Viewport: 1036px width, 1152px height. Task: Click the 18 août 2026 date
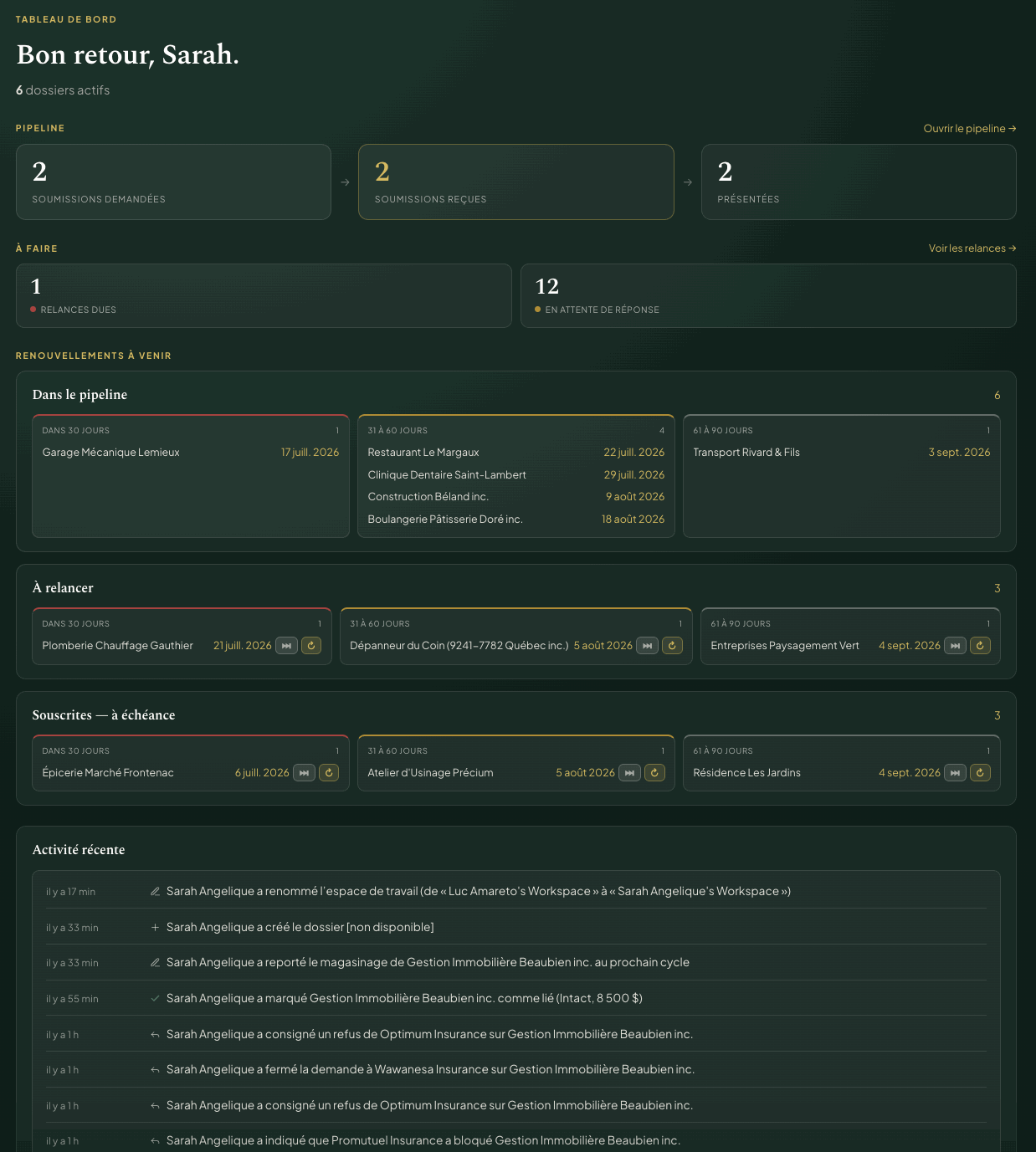tap(633, 520)
